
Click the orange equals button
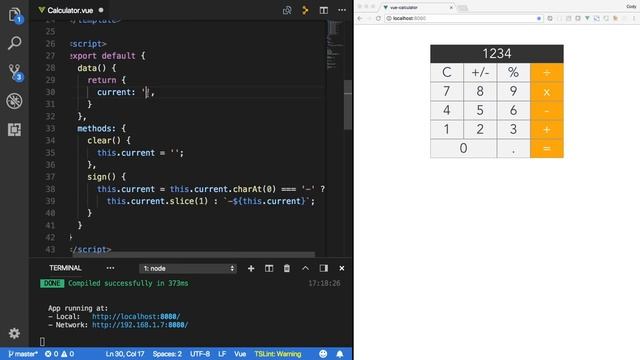pyautogui.click(x=547, y=149)
